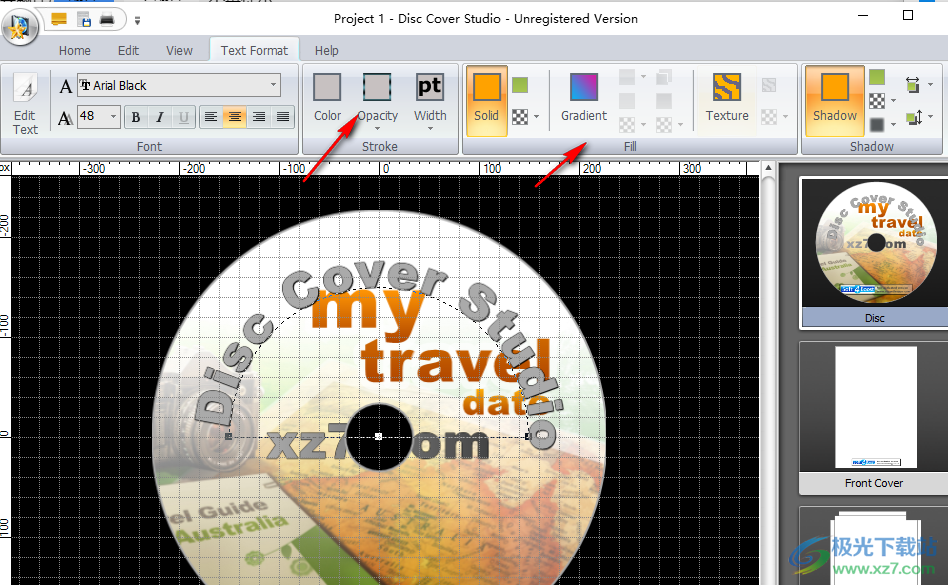Switch to the View ribbon tab
This screenshot has height=585, width=948.
click(x=180, y=51)
